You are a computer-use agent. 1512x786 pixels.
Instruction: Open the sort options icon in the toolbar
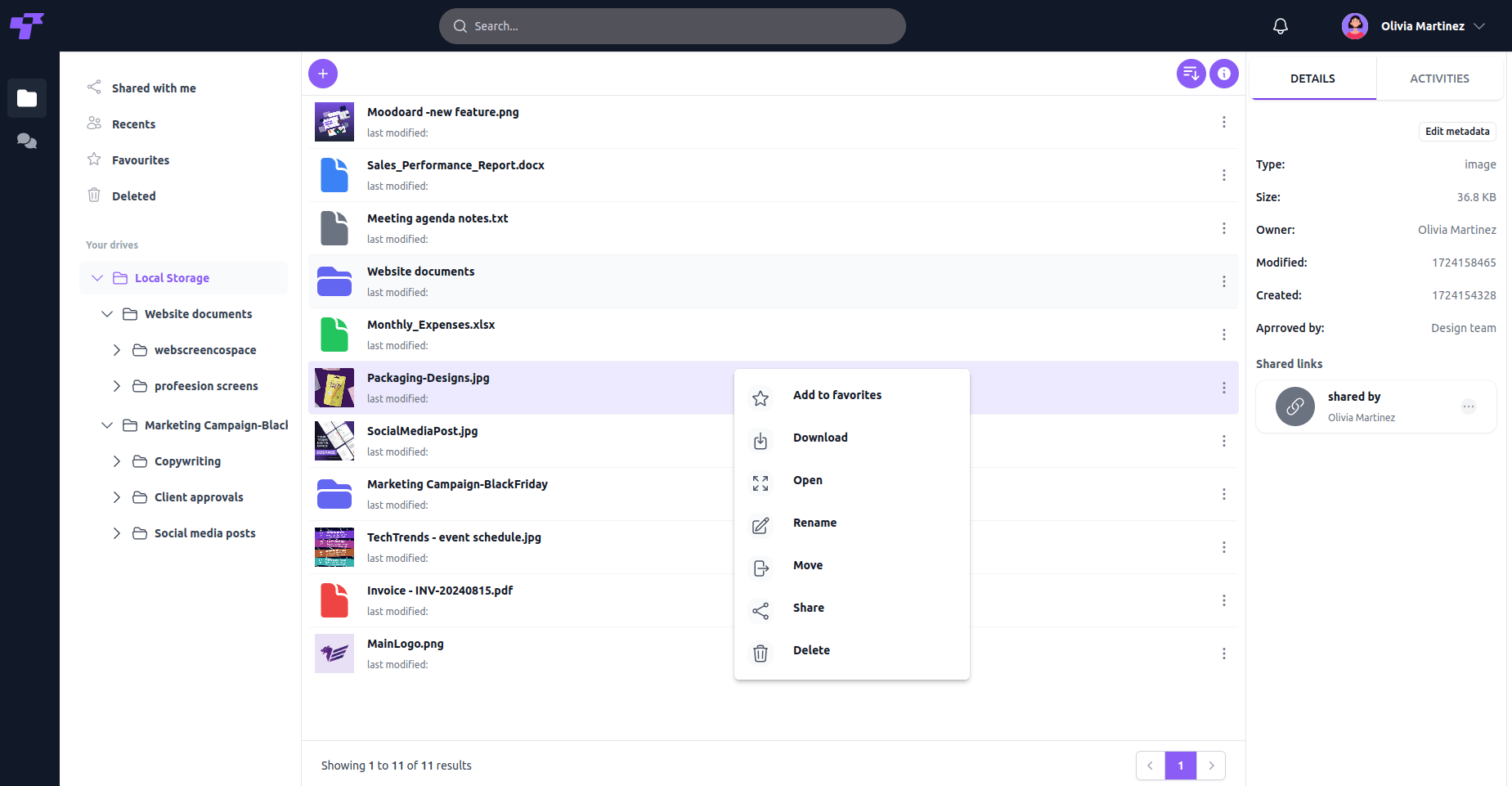tap(1191, 74)
